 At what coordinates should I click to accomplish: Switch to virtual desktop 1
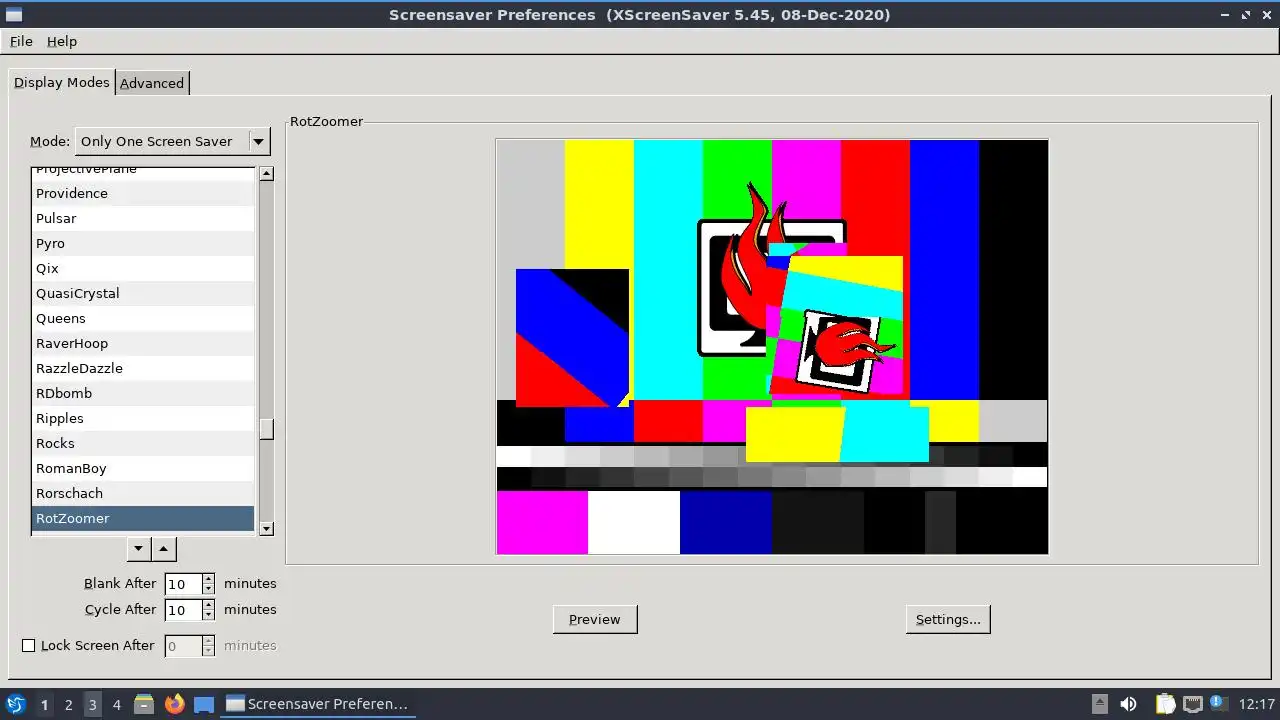pos(44,704)
